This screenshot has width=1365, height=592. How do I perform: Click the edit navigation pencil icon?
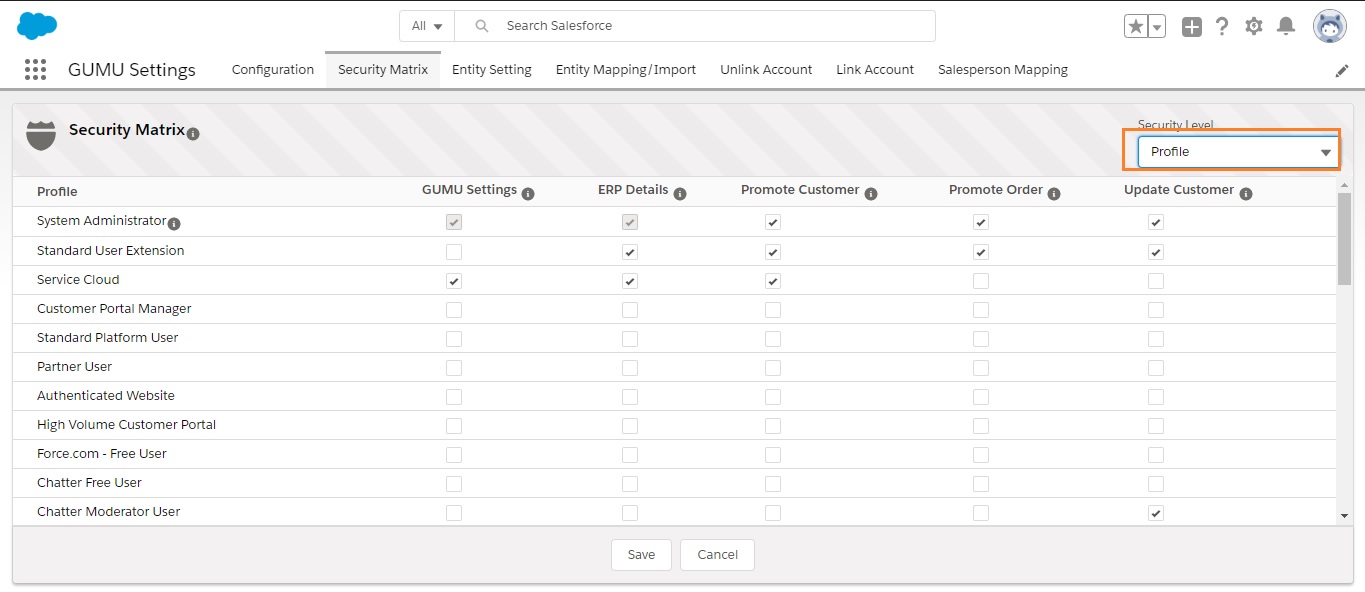(1342, 70)
